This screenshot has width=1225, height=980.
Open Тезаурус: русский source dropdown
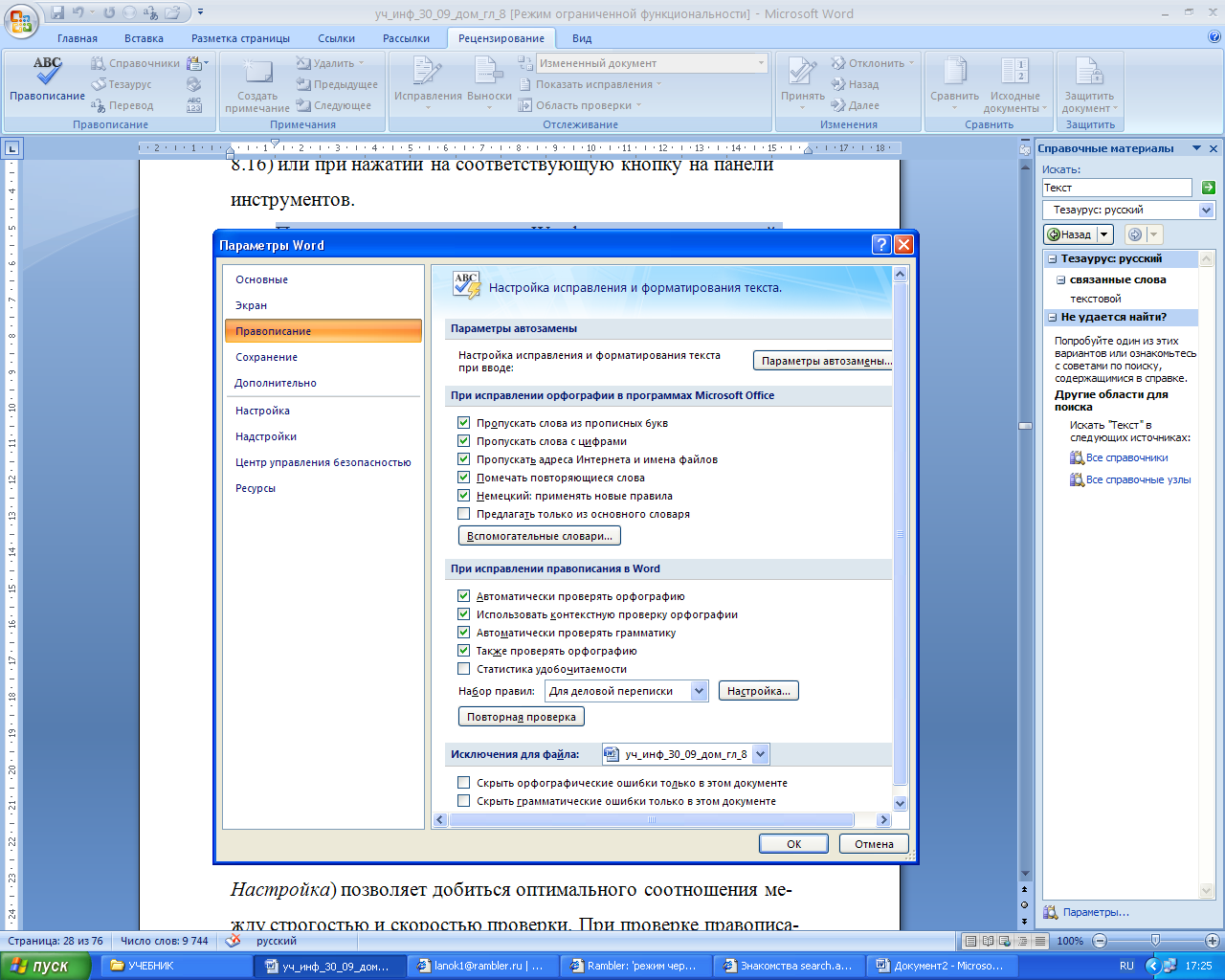1206,210
